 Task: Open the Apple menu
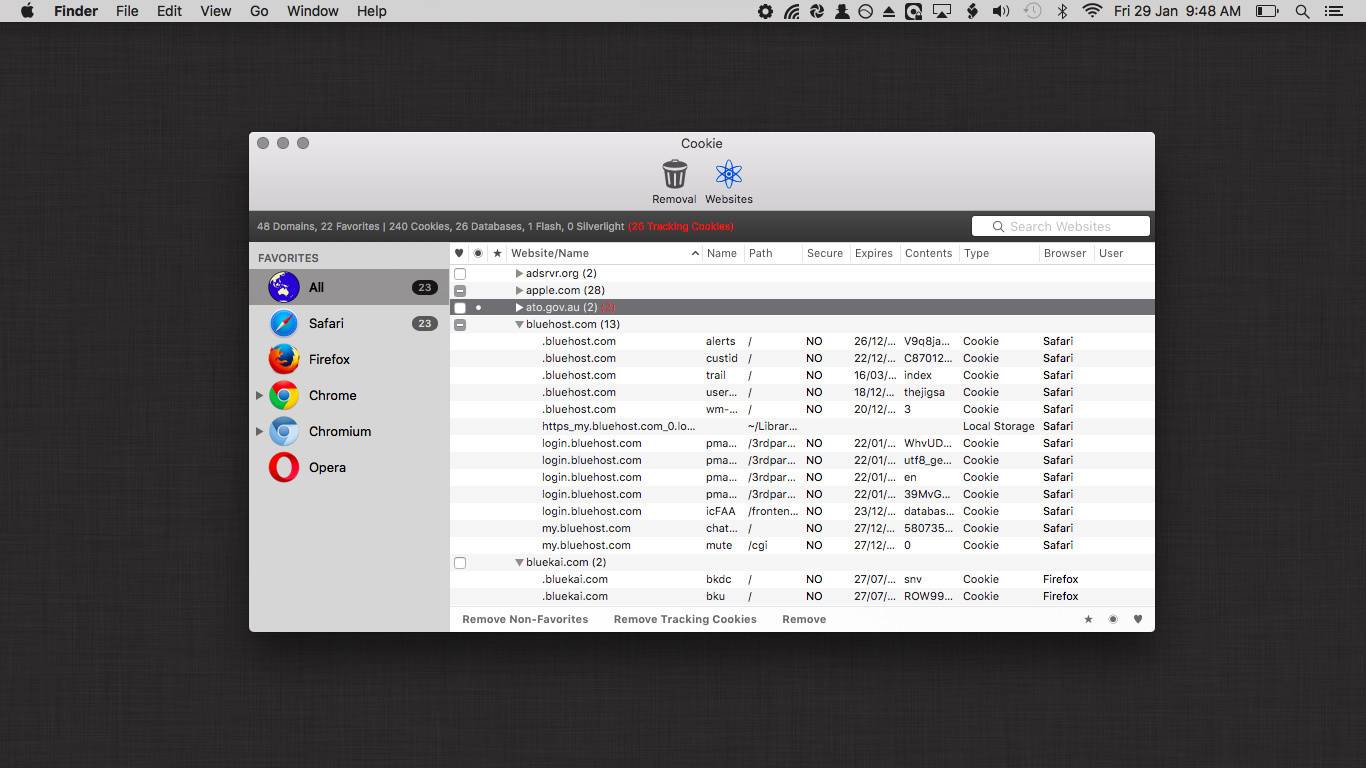[27, 11]
